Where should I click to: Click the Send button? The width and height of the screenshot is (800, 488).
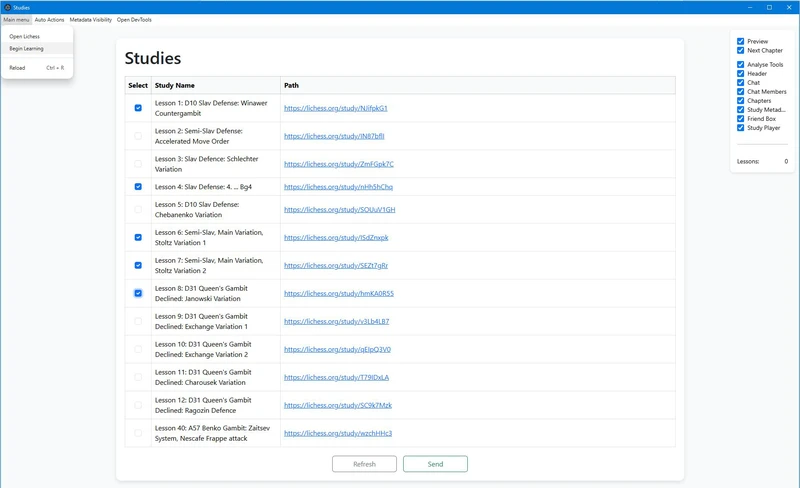(435, 464)
